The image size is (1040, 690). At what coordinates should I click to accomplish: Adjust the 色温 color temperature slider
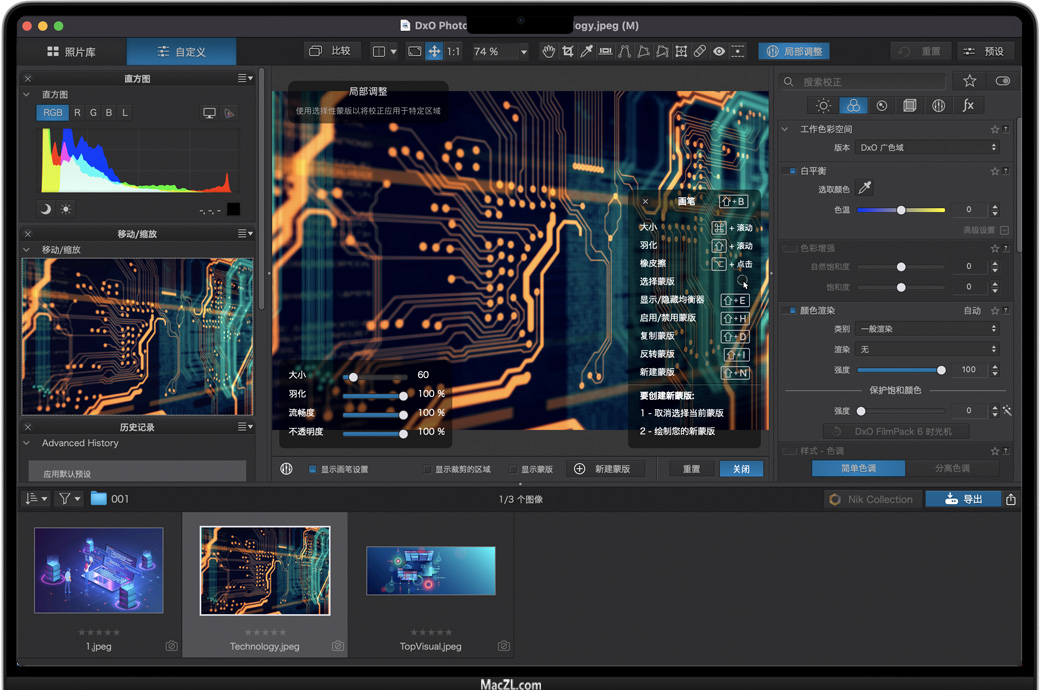click(901, 210)
